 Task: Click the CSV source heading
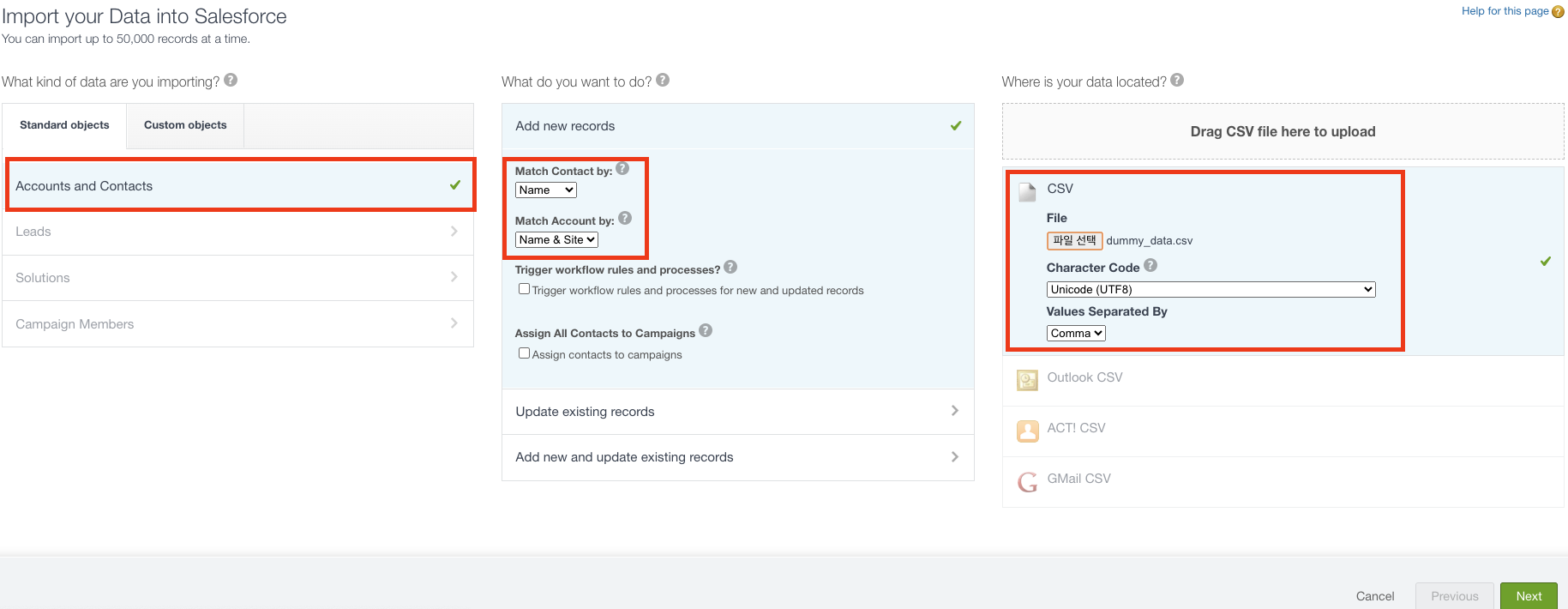pos(1060,189)
